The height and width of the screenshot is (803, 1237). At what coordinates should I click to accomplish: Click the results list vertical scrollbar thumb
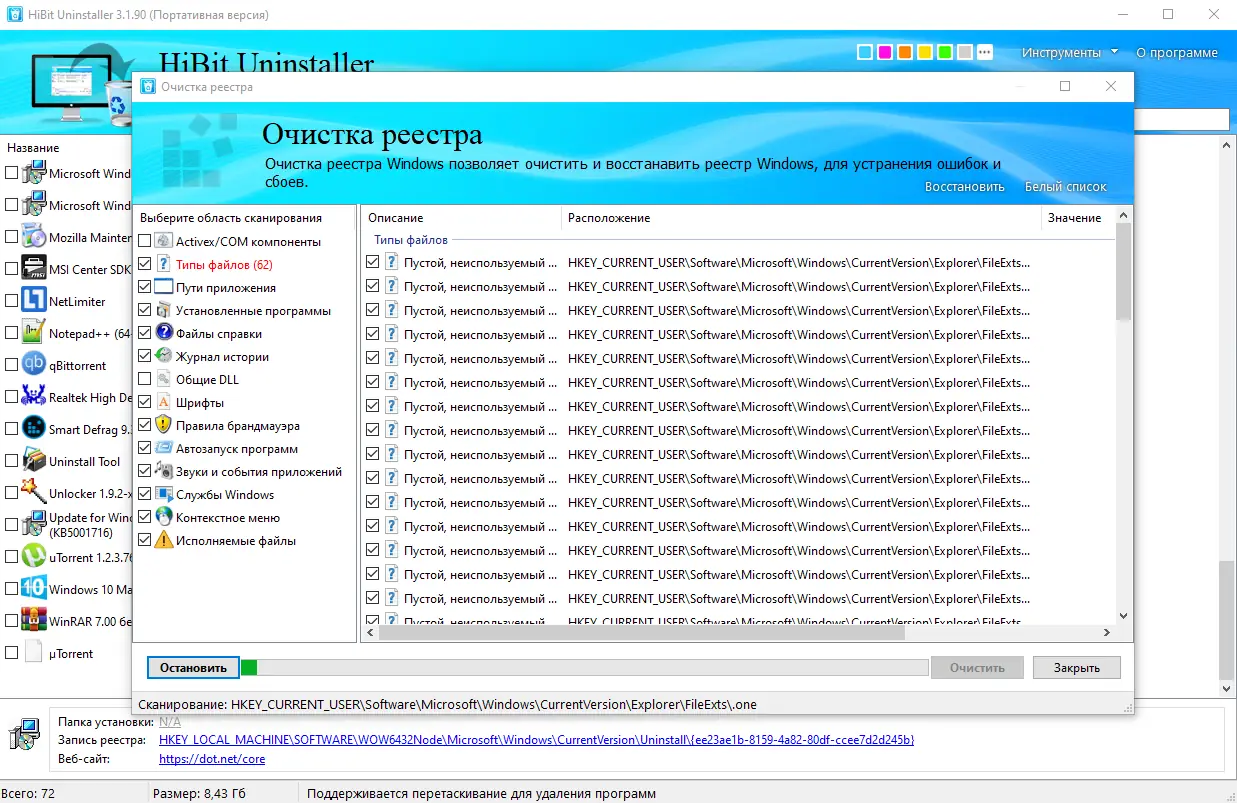point(1123,271)
